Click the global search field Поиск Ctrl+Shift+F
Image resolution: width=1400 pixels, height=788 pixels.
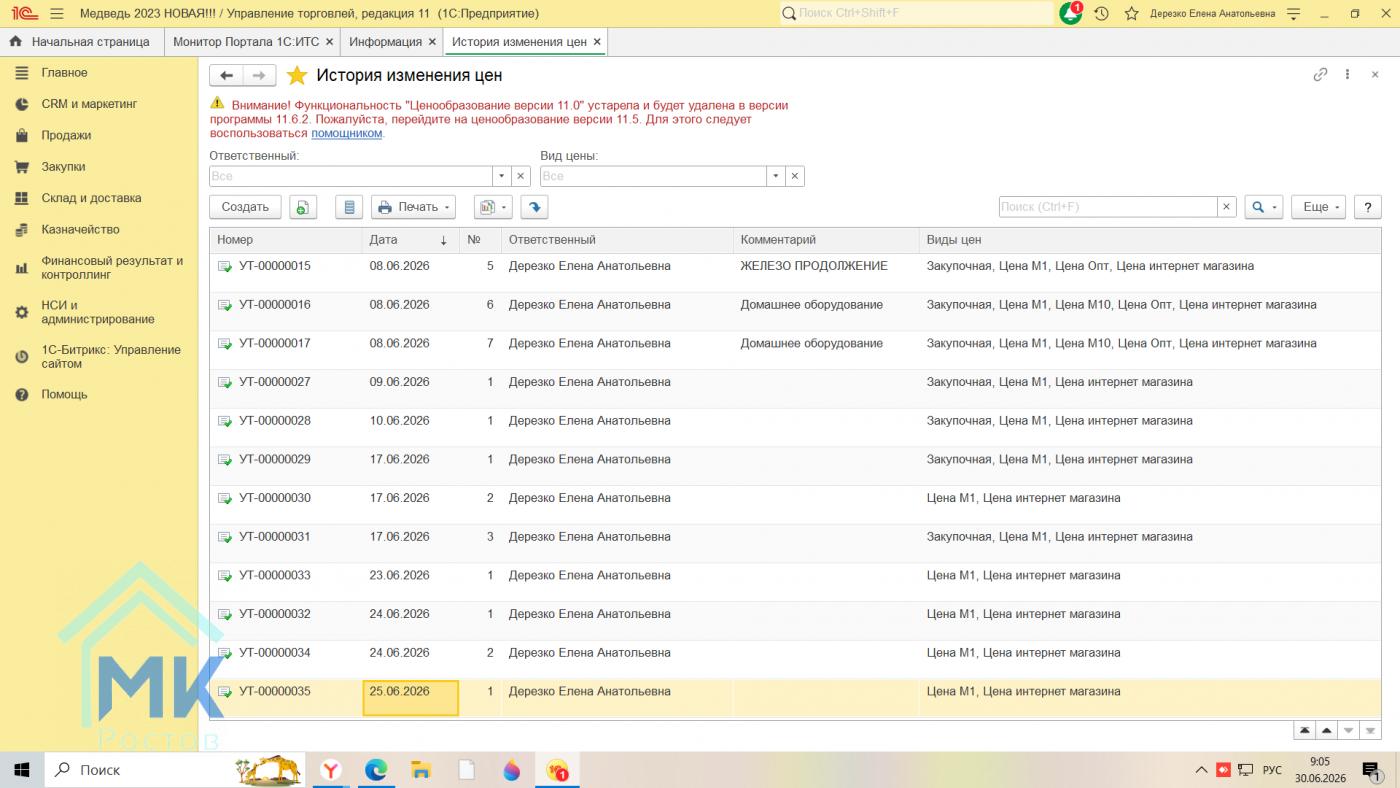point(917,13)
